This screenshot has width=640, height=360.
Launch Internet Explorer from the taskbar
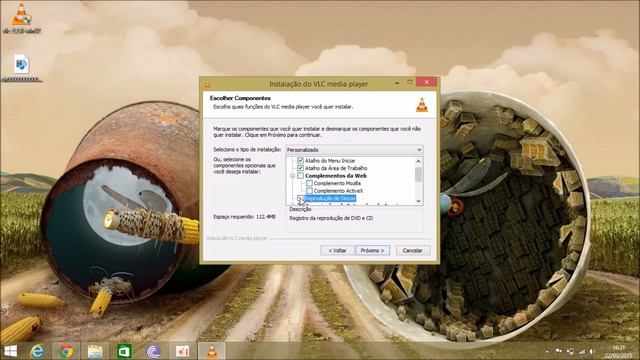(x=37, y=351)
